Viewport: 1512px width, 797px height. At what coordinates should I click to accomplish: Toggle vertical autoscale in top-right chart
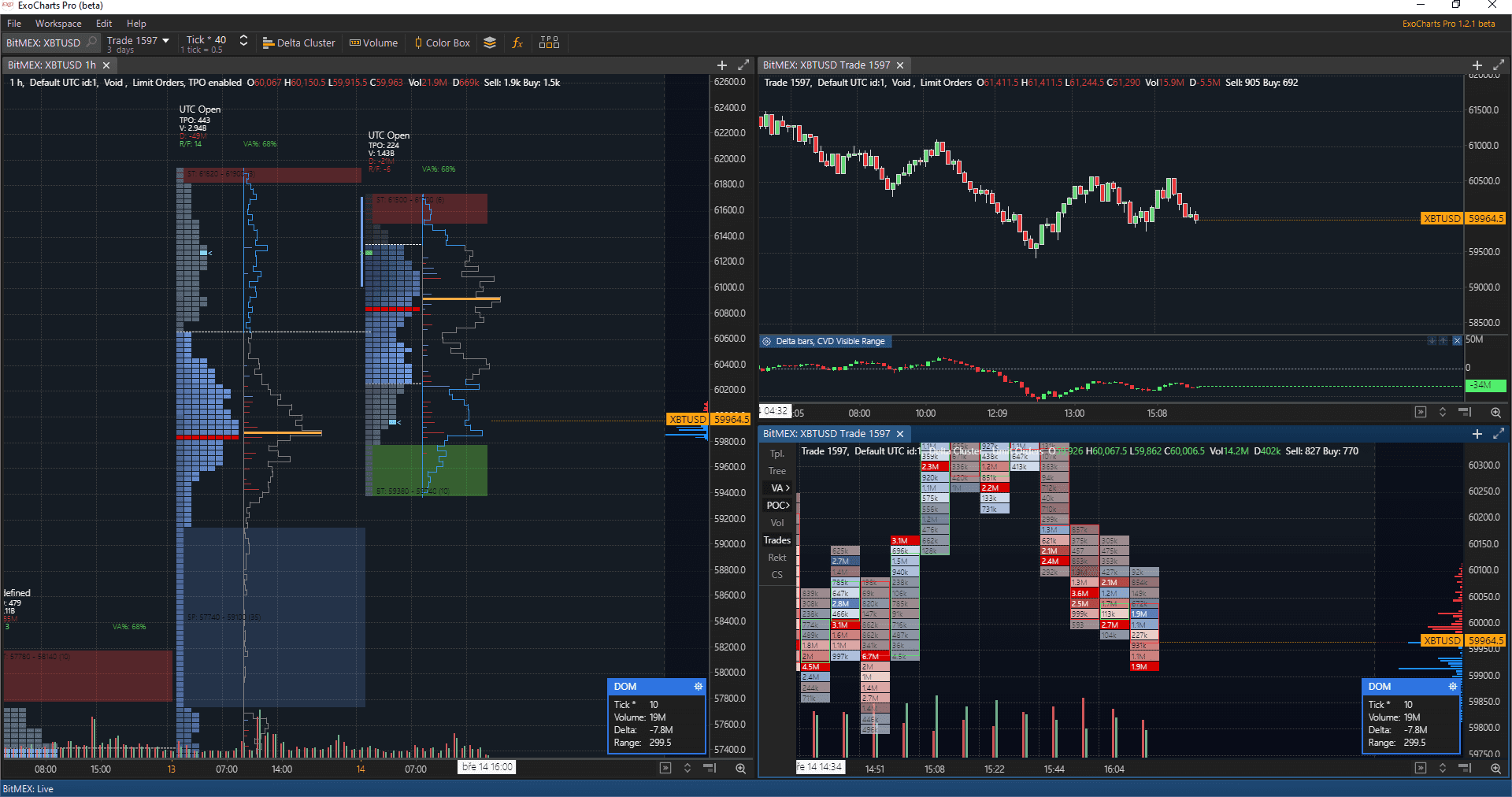tap(1443, 412)
